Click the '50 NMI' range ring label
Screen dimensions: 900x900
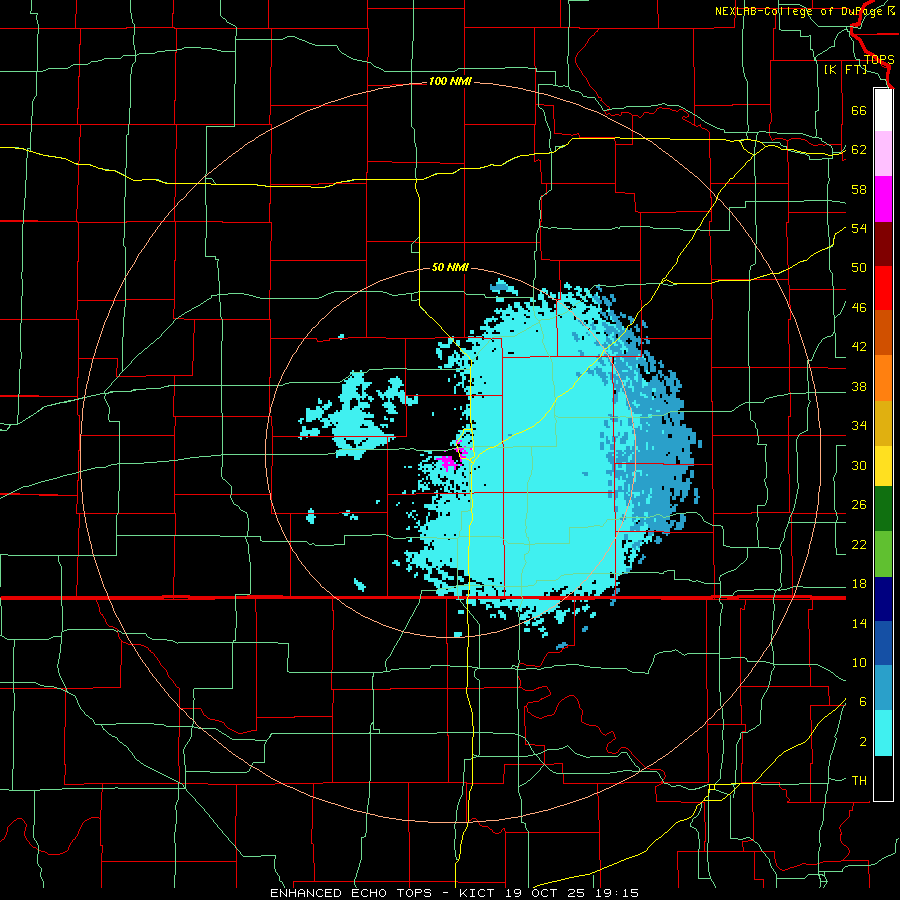tap(450, 267)
